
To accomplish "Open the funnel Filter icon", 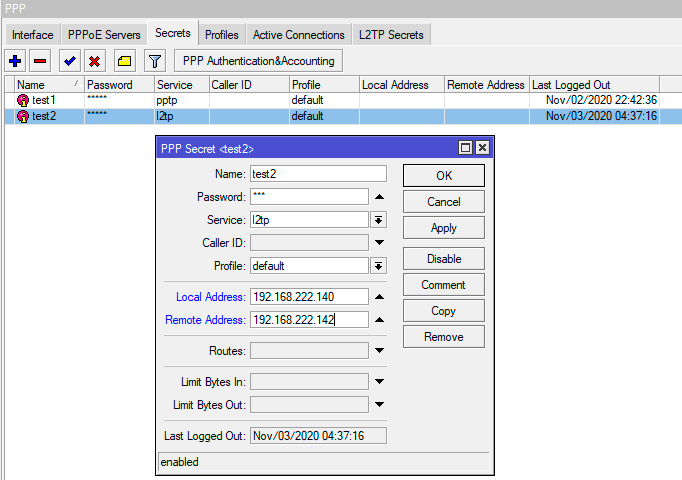I will tap(154, 61).
